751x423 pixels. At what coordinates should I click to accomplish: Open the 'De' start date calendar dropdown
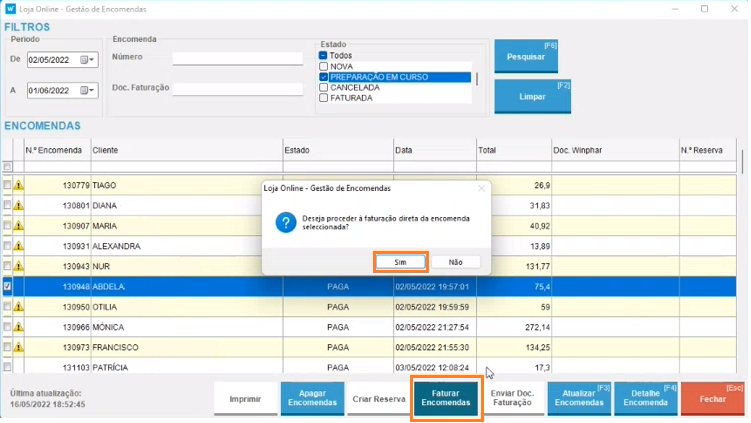pyautogui.click(x=88, y=60)
